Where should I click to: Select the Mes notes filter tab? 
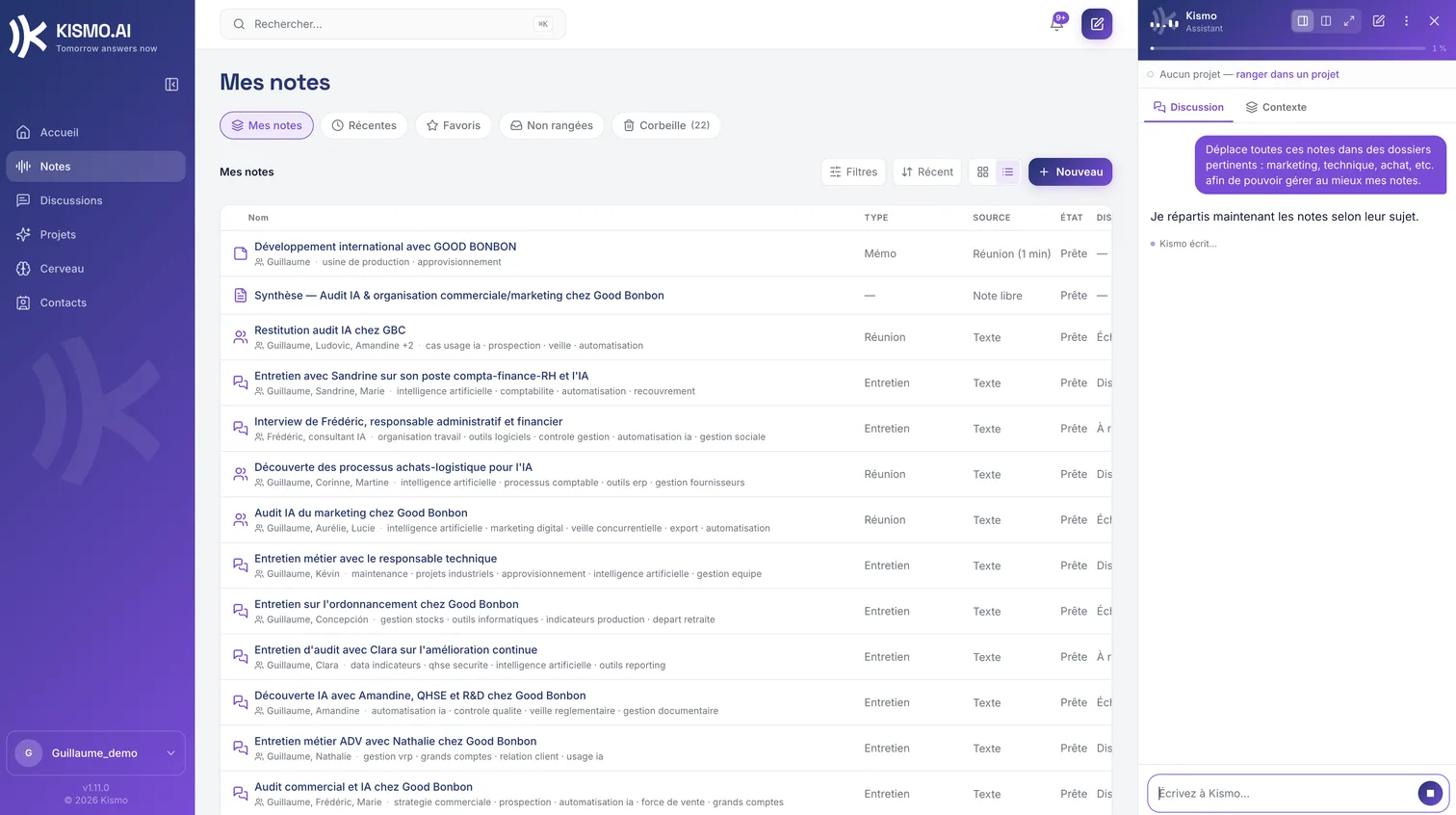coord(267,125)
